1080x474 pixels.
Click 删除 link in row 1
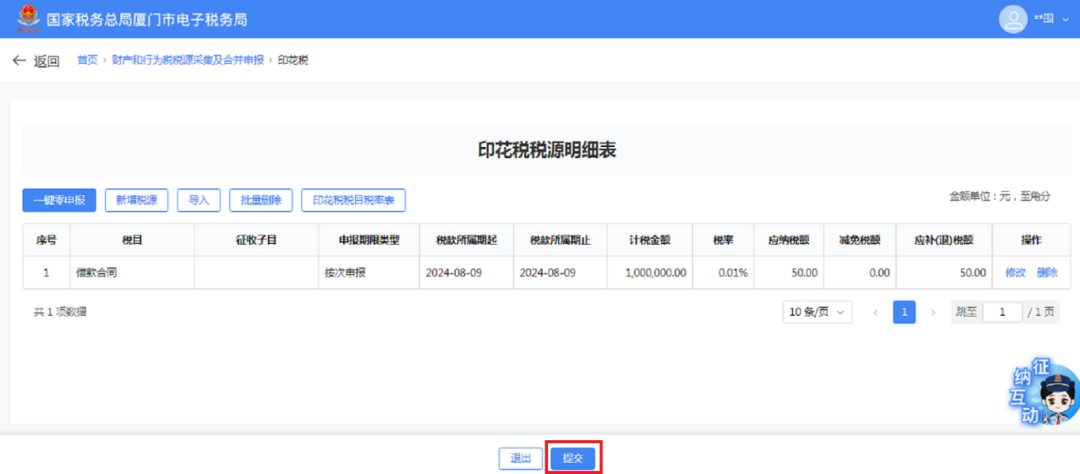[x=1047, y=272]
